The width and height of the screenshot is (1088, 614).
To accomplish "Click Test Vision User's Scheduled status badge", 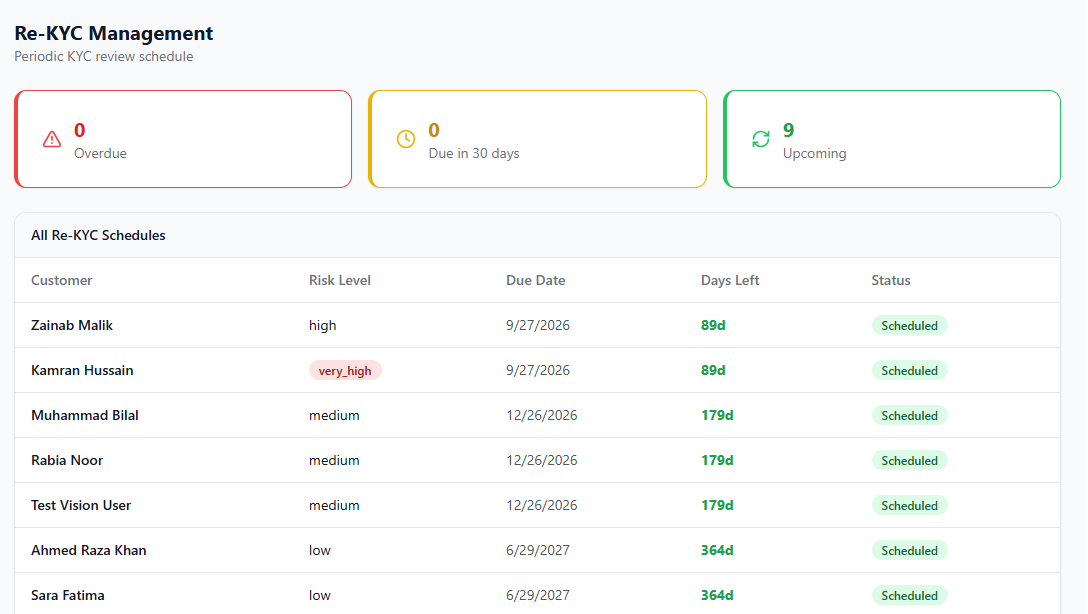I will (x=910, y=506).
